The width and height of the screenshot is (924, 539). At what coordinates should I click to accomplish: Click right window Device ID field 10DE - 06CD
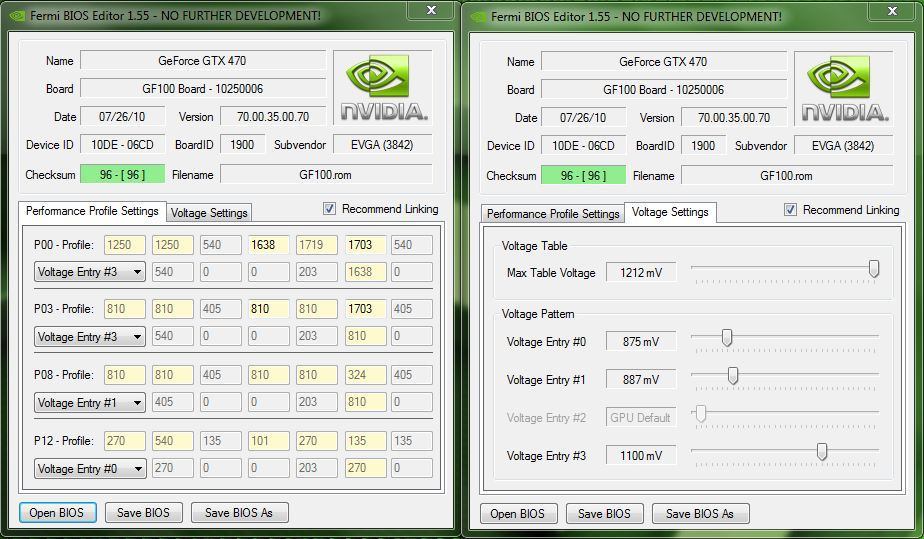(x=583, y=146)
